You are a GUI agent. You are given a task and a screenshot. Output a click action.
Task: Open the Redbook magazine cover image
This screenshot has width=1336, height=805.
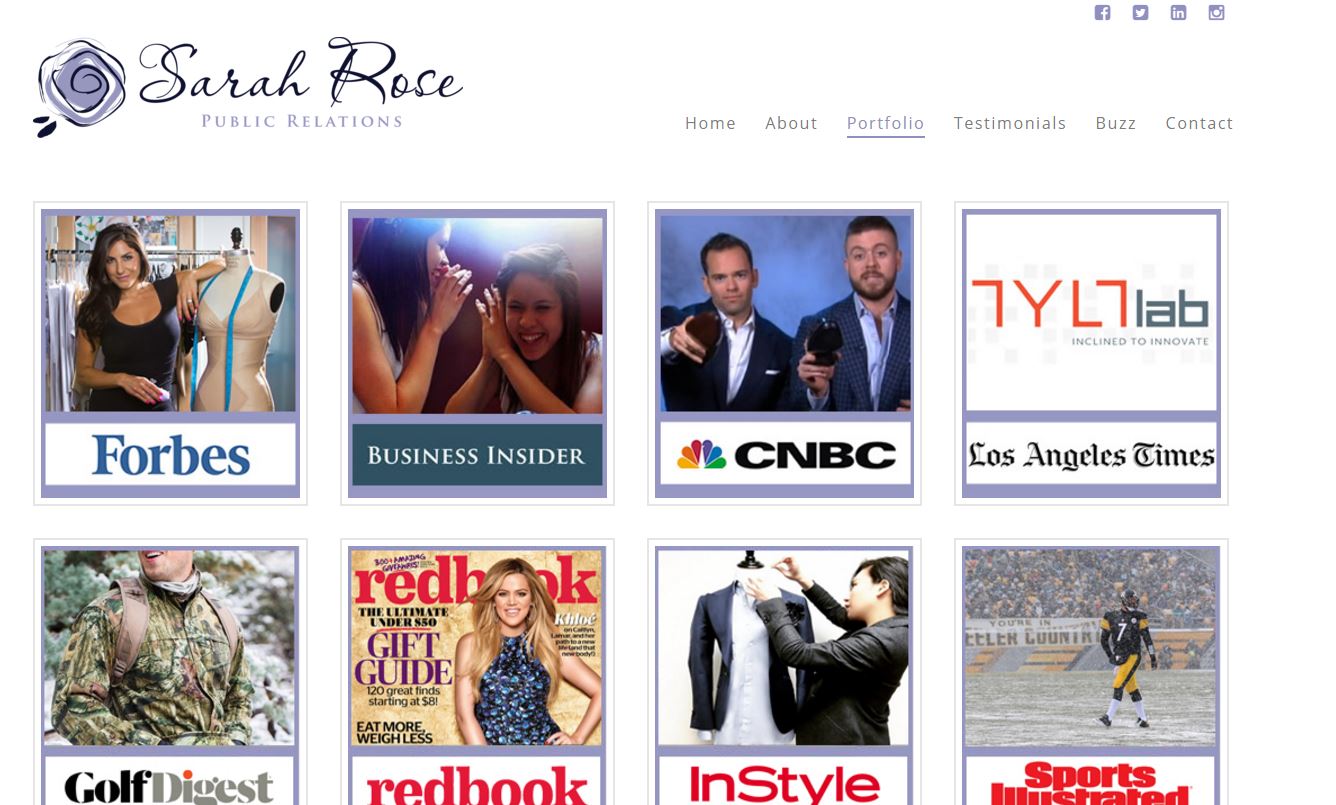pyautogui.click(x=478, y=647)
